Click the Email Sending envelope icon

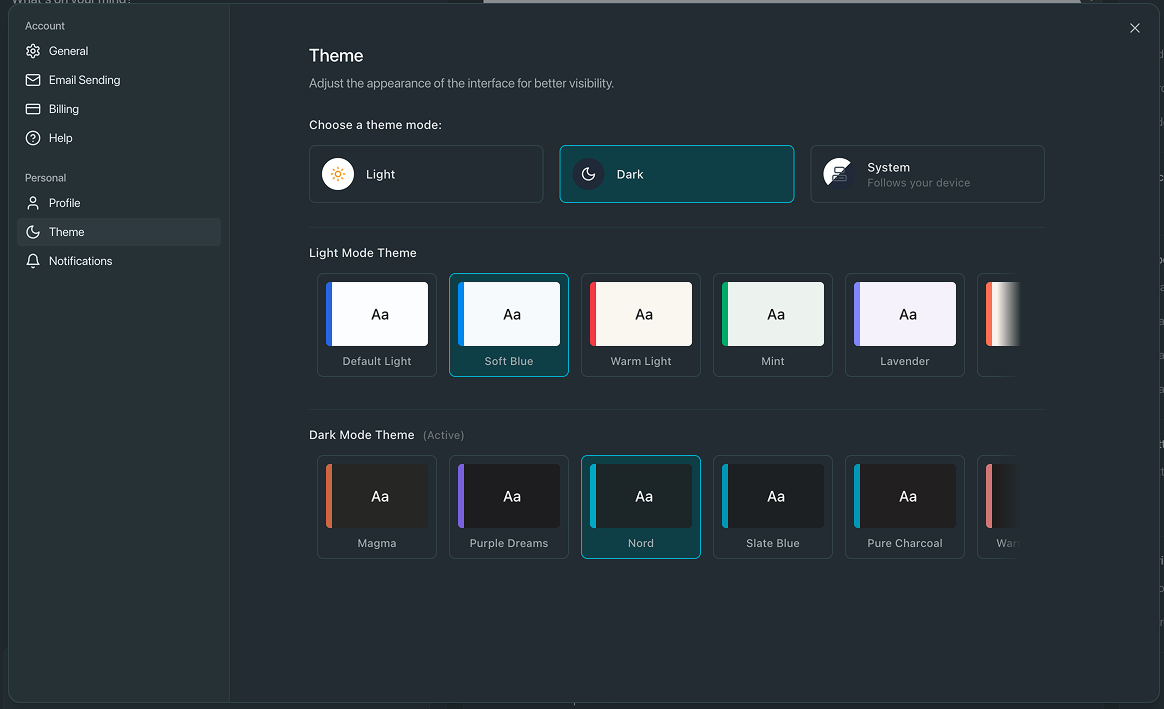[x=33, y=80]
